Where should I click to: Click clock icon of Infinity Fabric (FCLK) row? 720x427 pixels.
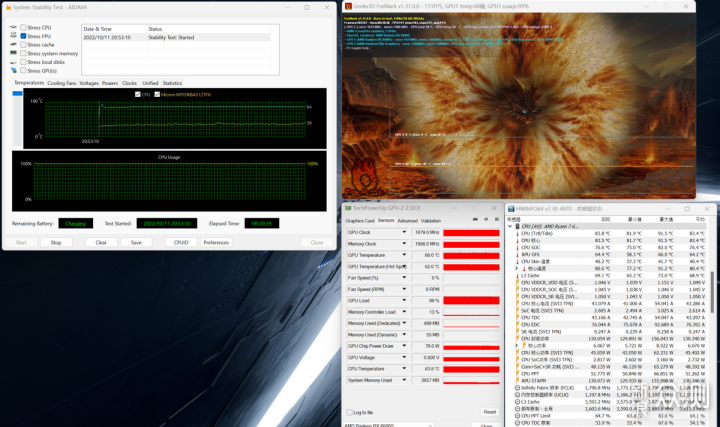(518, 388)
